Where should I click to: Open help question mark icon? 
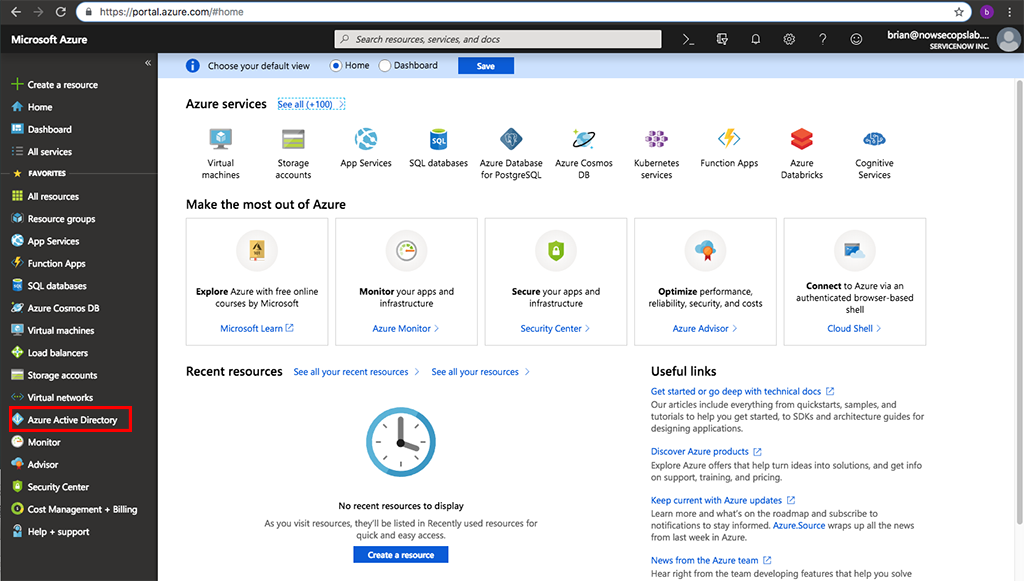pyautogui.click(x=823, y=39)
